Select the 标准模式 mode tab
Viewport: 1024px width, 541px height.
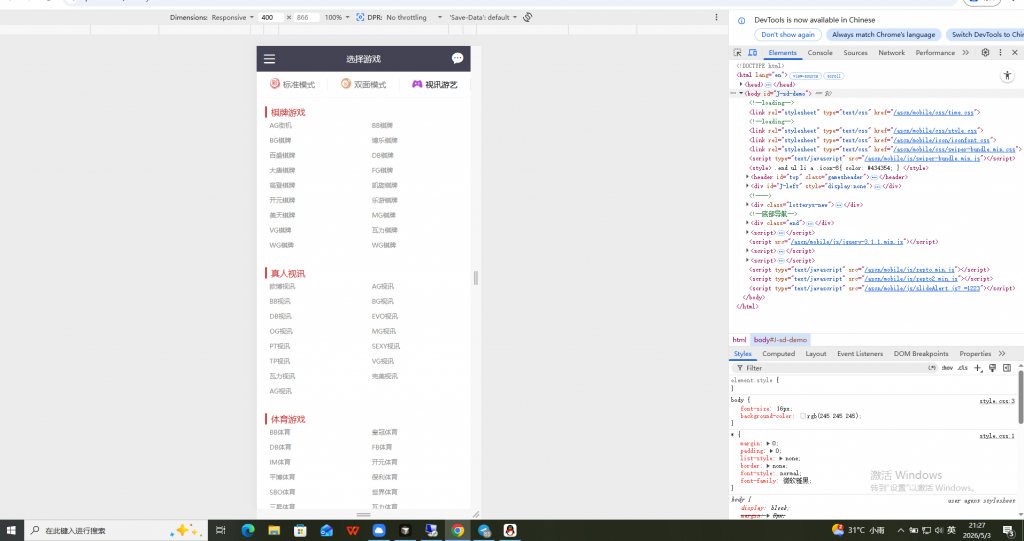coord(293,84)
